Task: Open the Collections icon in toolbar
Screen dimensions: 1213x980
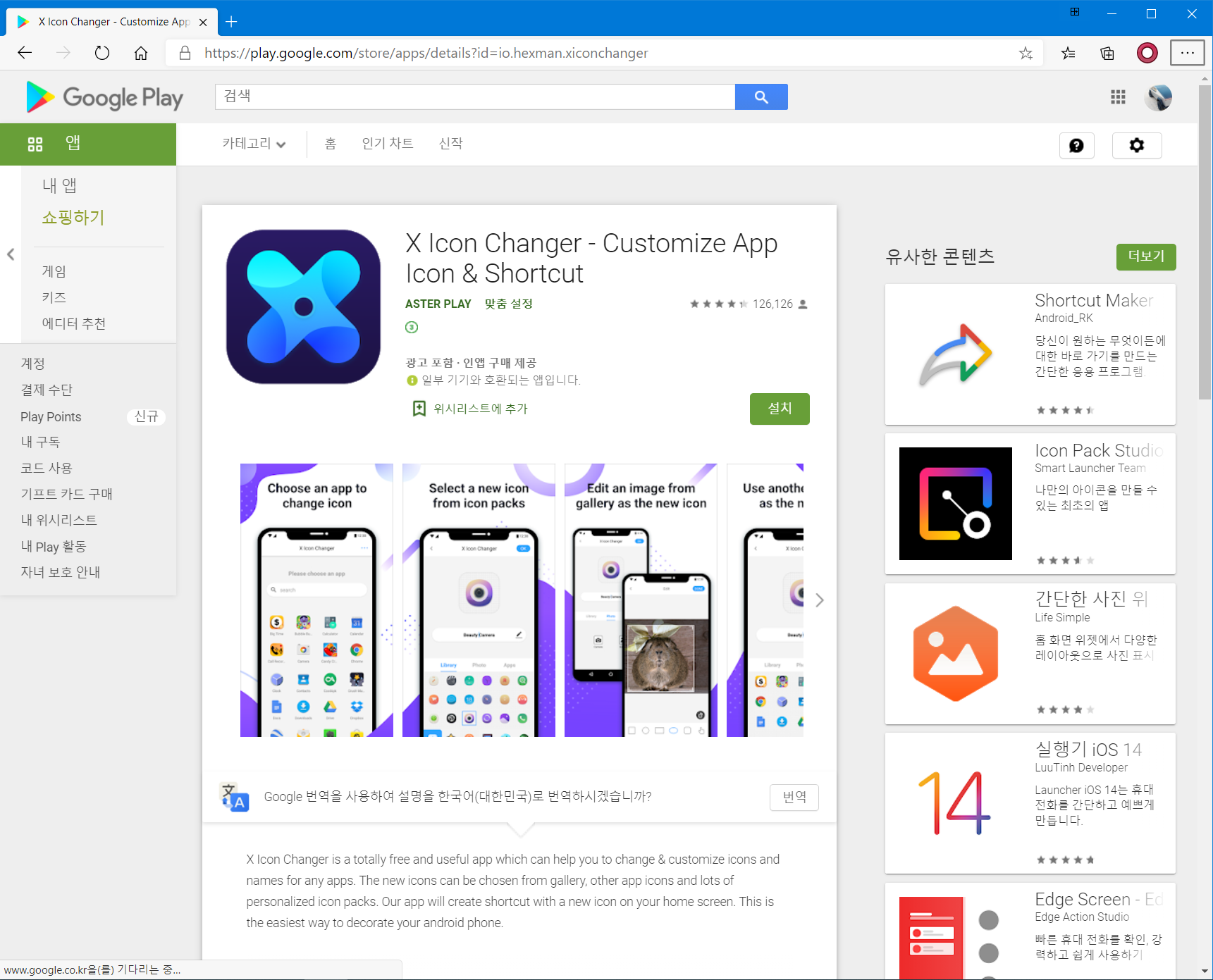Action: click(1107, 53)
